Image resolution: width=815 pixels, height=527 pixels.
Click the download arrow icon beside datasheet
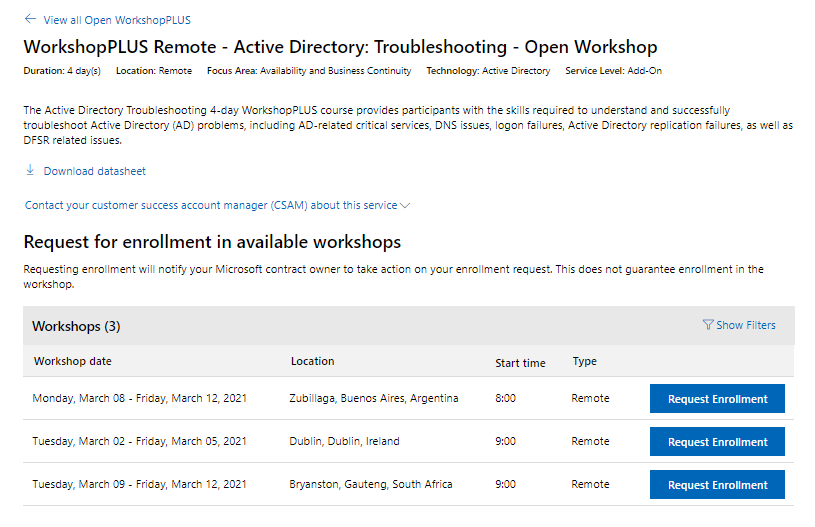pyautogui.click(x=30, y=170)
